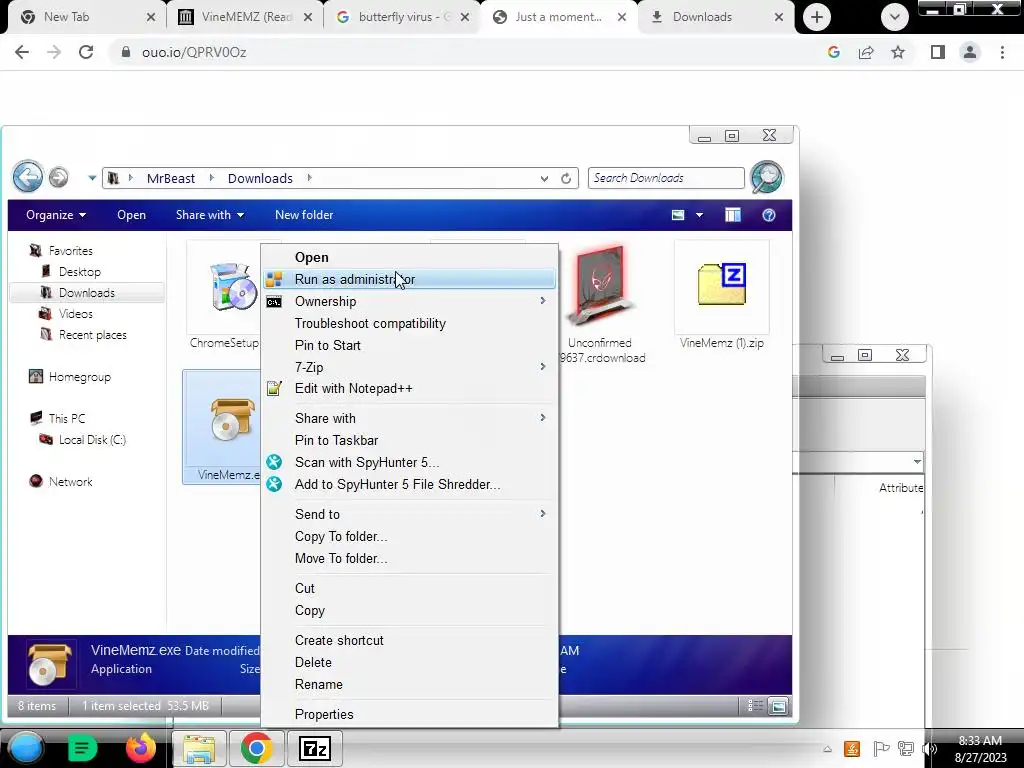The width and height of the screenshot is (1024, 768).
Task: Click New folder in Explorer toolbar
Action: [304, 215]
